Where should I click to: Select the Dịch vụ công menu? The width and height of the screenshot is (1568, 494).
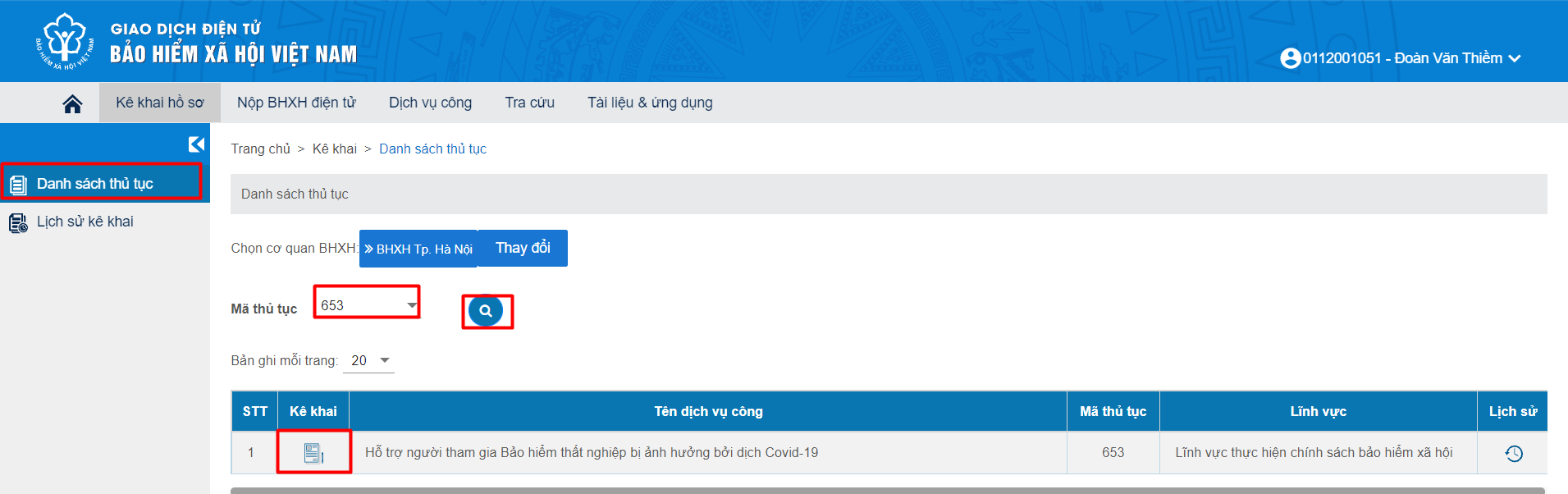tap(430, 103)
